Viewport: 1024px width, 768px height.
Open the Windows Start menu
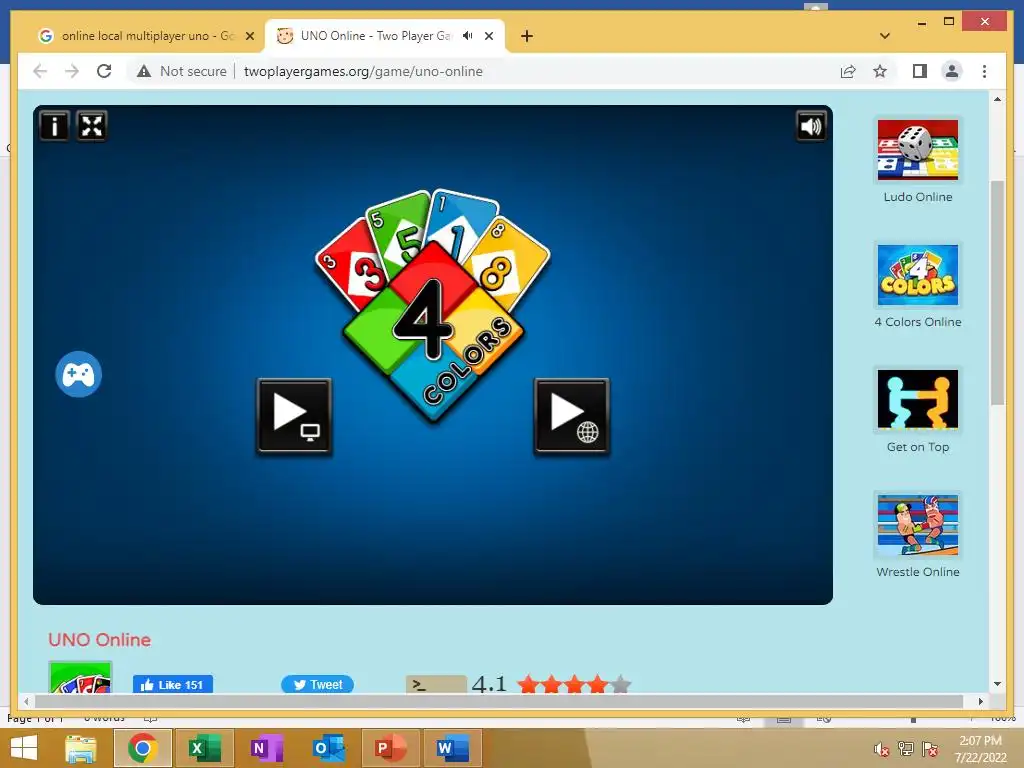point(24,748)
